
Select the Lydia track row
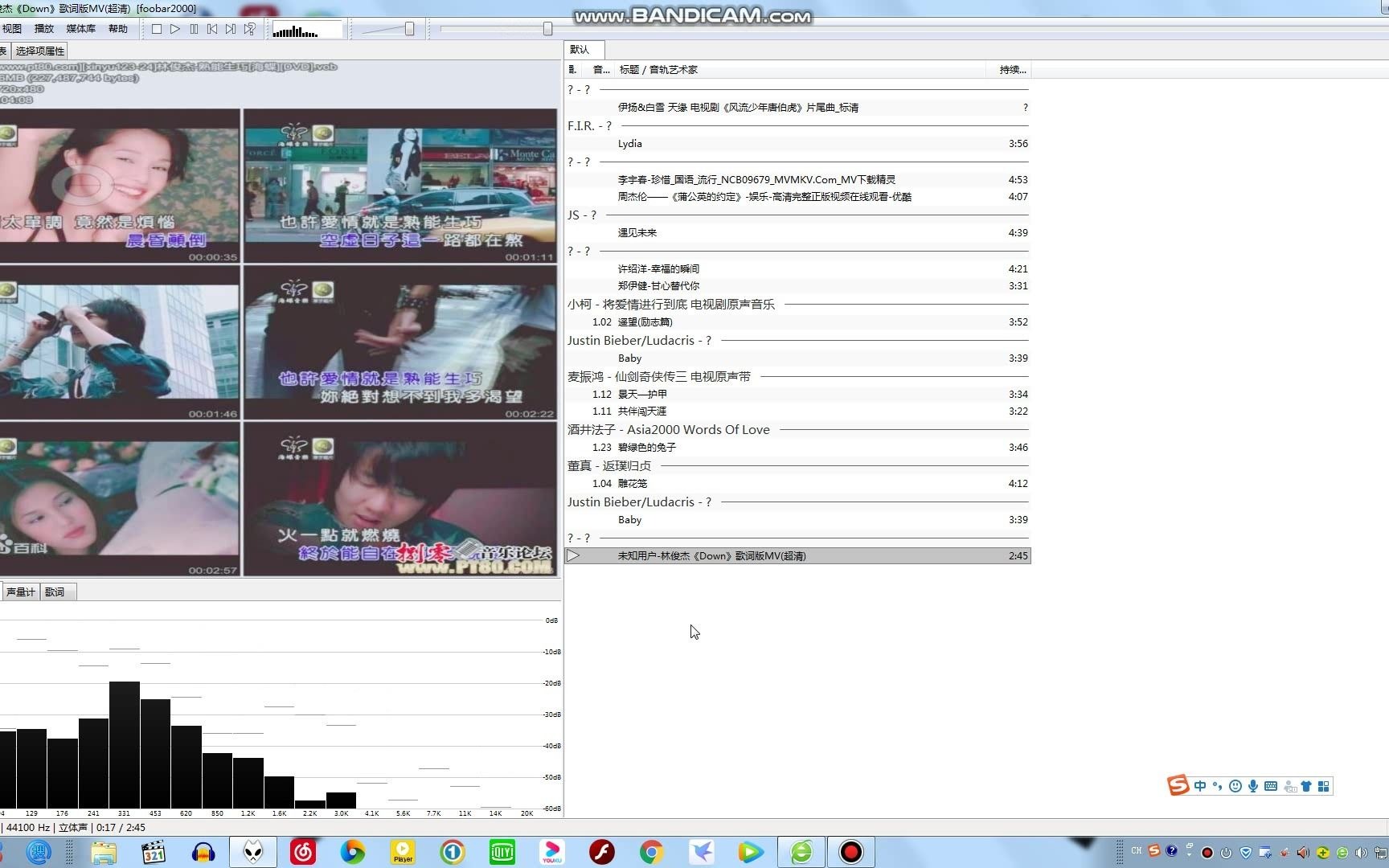(x=797, y=144)
